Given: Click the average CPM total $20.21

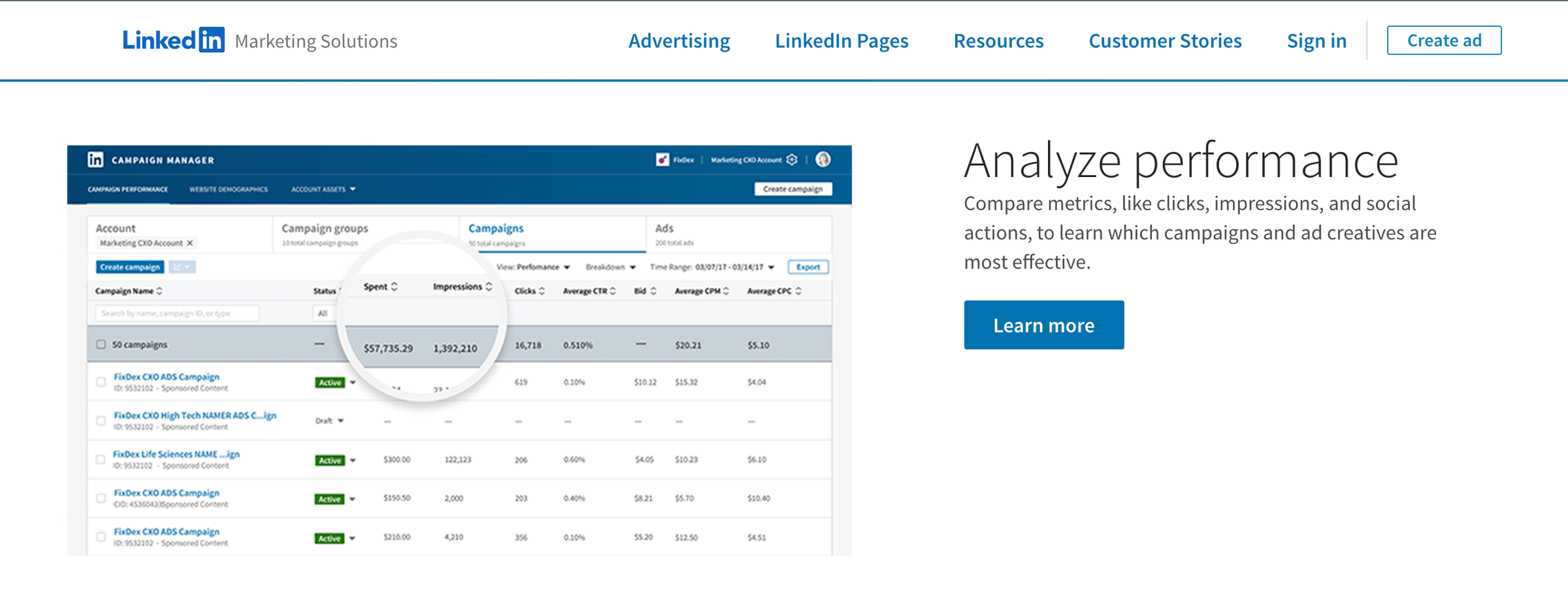Looking at the screenshot, I should (x=688, y=345).
